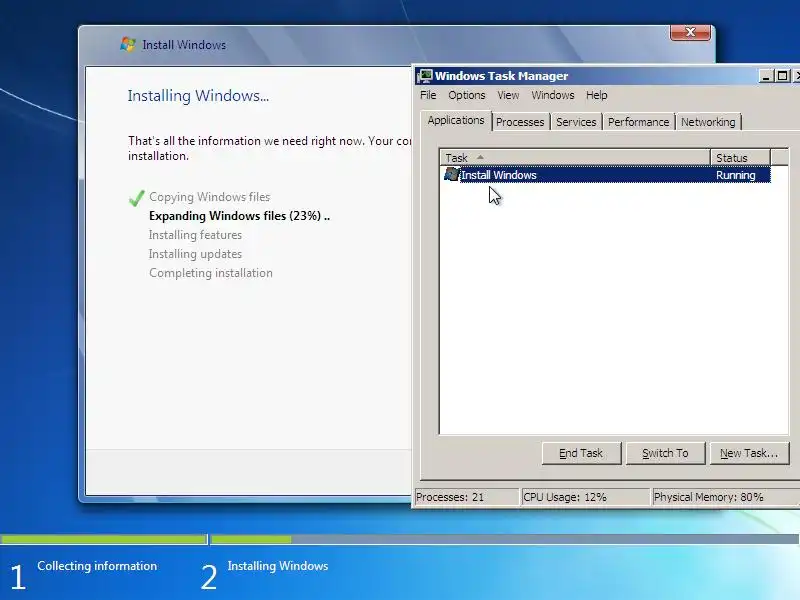
Task: Click the Installing features step
Action: click(195, 235)
